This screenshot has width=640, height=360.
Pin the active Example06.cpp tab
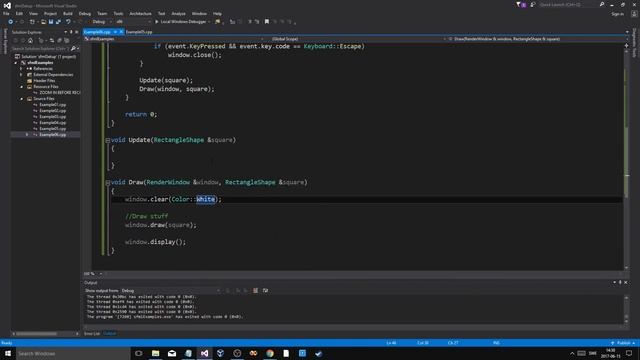tap(116, 32)
